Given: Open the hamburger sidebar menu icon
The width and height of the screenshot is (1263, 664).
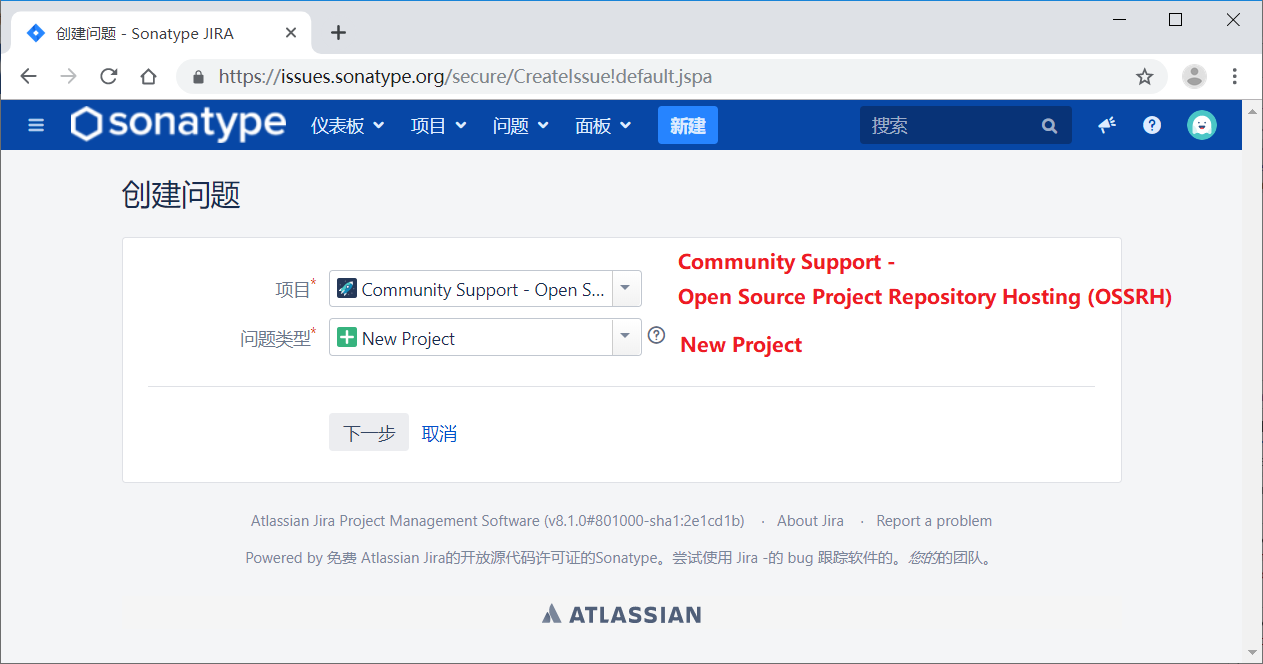Looking at the screenshot, I should (36, 125).
